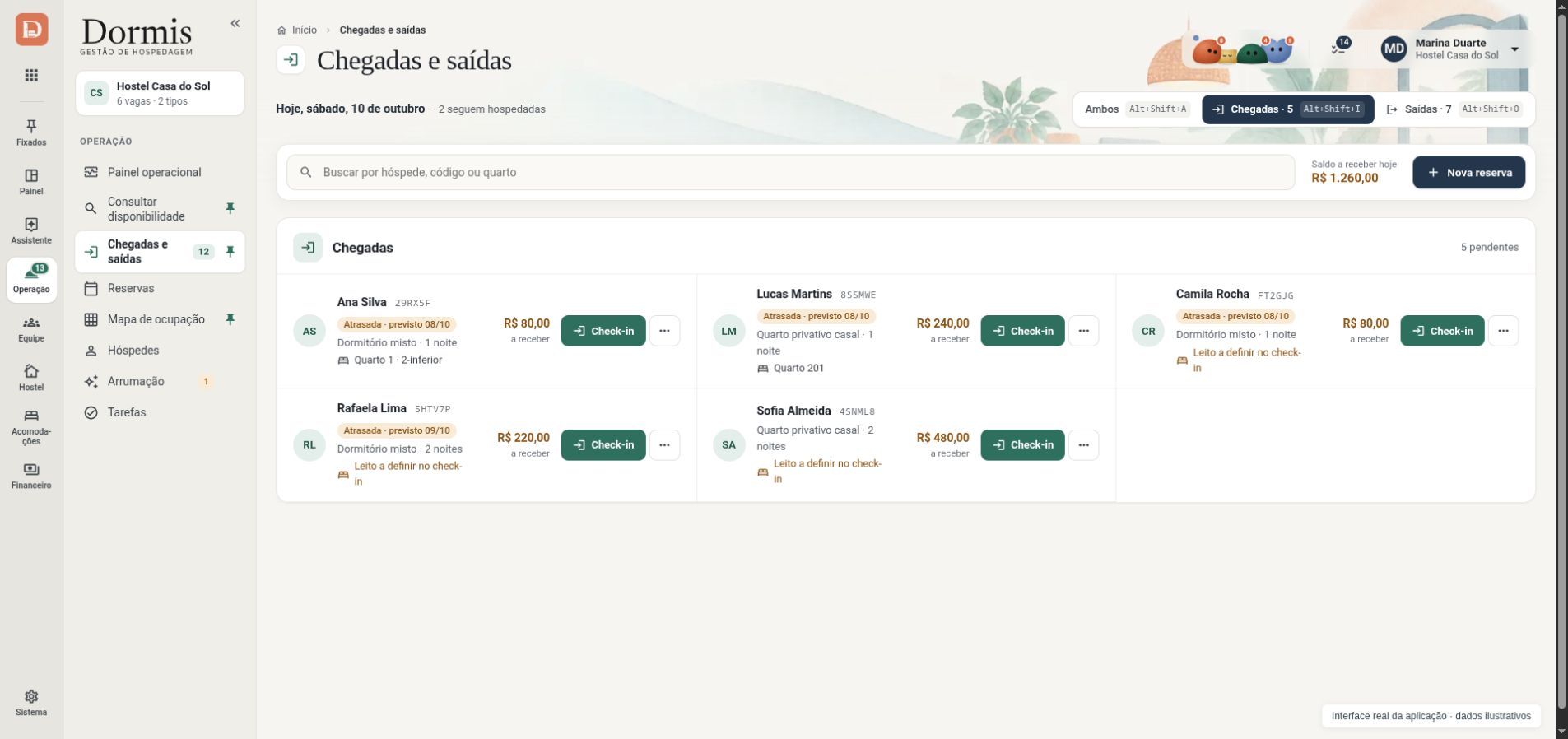Check in Sofia Almeida
The image size is (1568, 739).
click(1022, 445)
